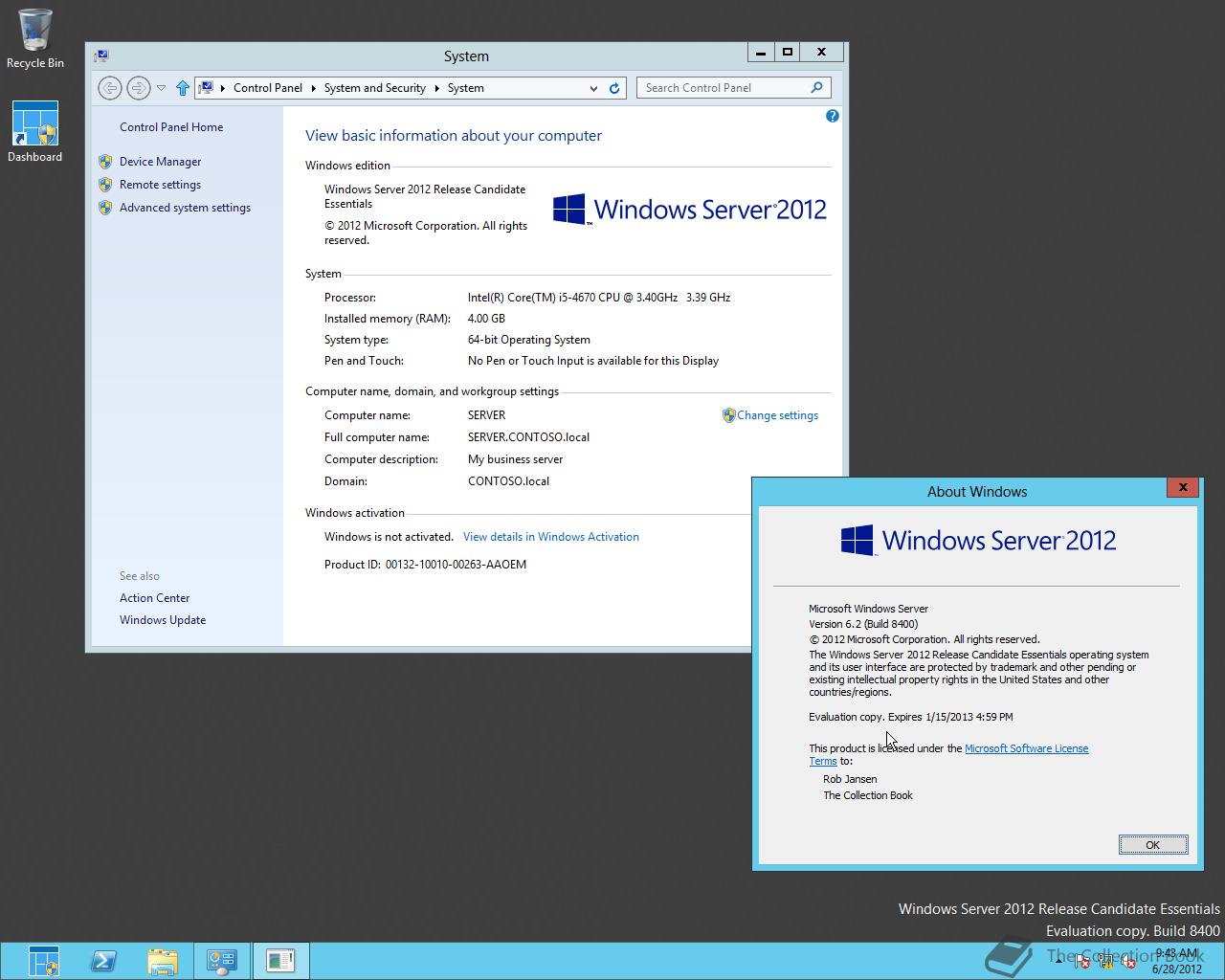Click the processor value Intel Core i5-4670
This screenshot has width=1225, height=980.
[599, 298]
